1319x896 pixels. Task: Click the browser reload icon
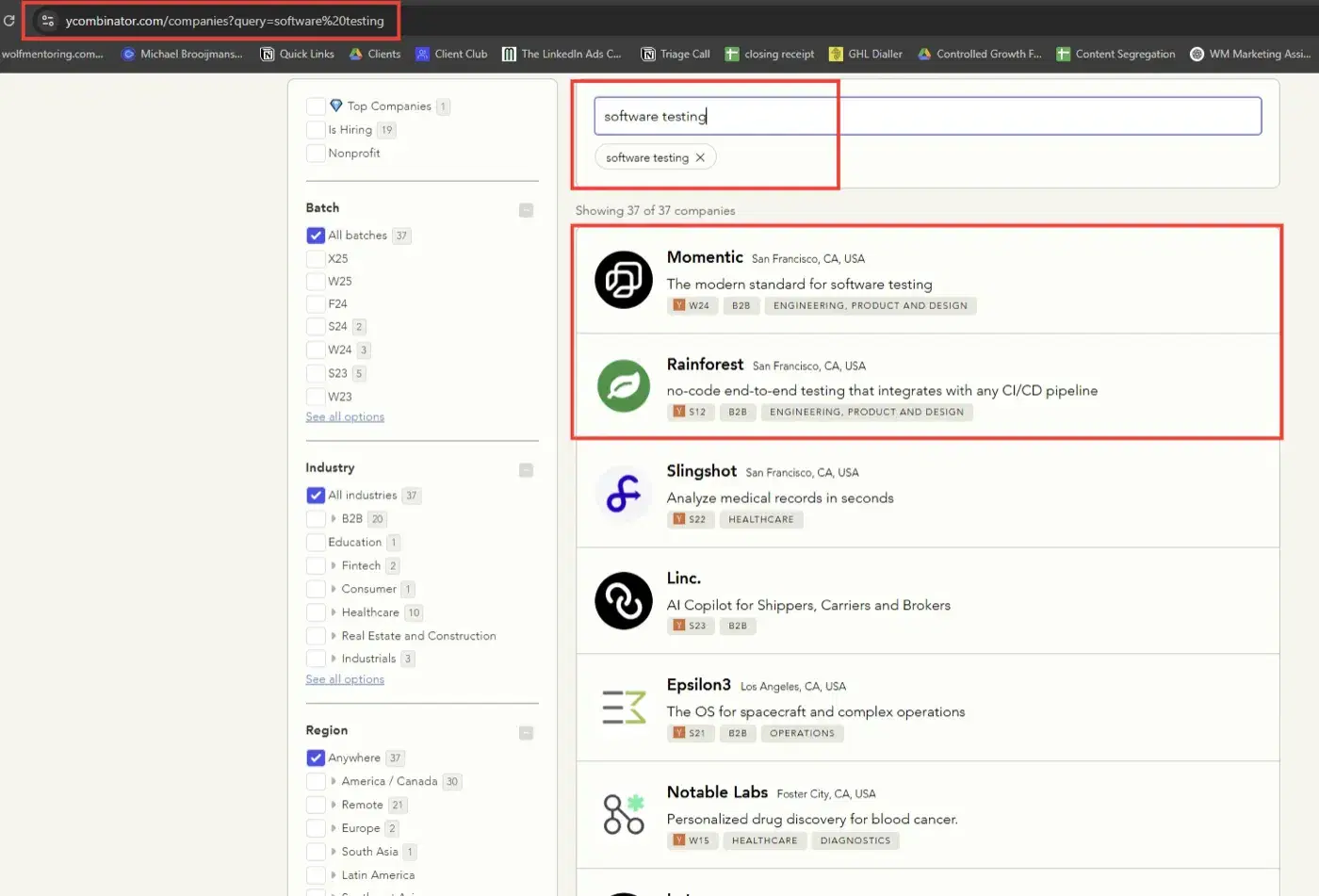[9, 20]
